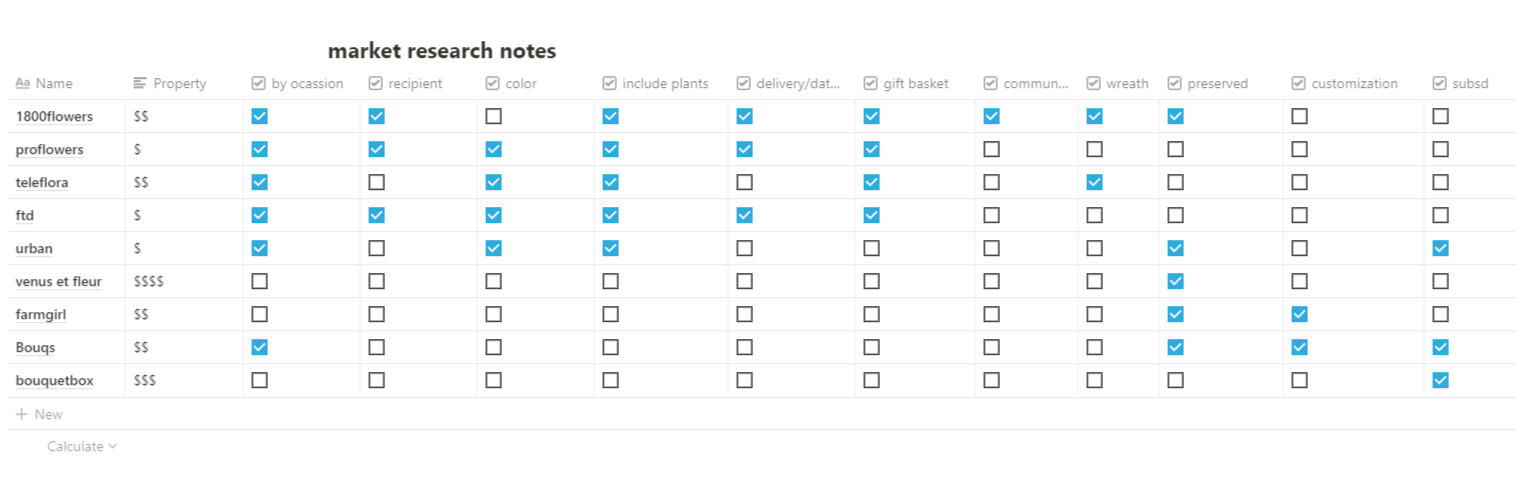Open the 'Bouqs' page link
The image size is (1516, 498).
pyautogui.click(x=36, y=347)
